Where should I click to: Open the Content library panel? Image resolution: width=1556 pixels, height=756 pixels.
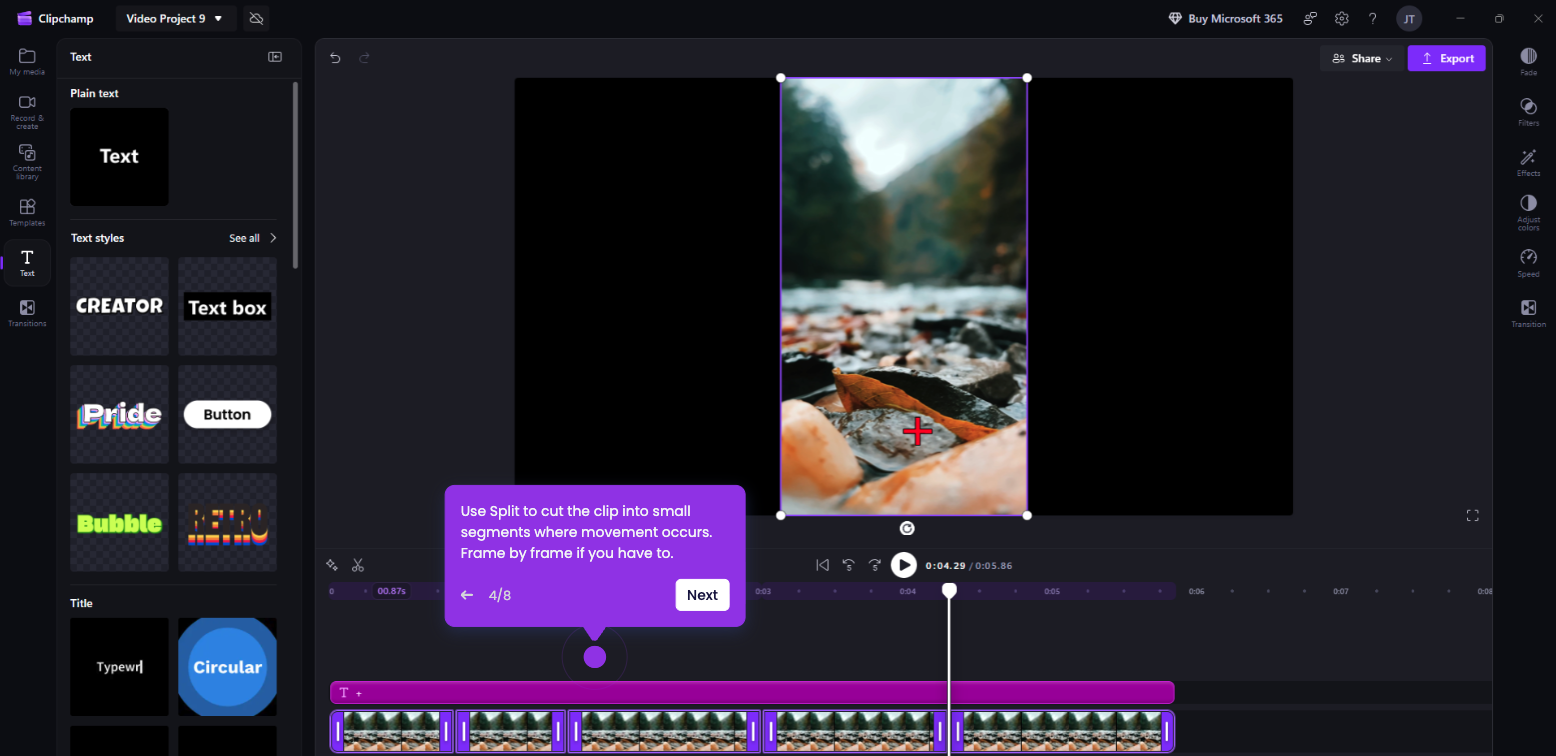coord(27,162)
